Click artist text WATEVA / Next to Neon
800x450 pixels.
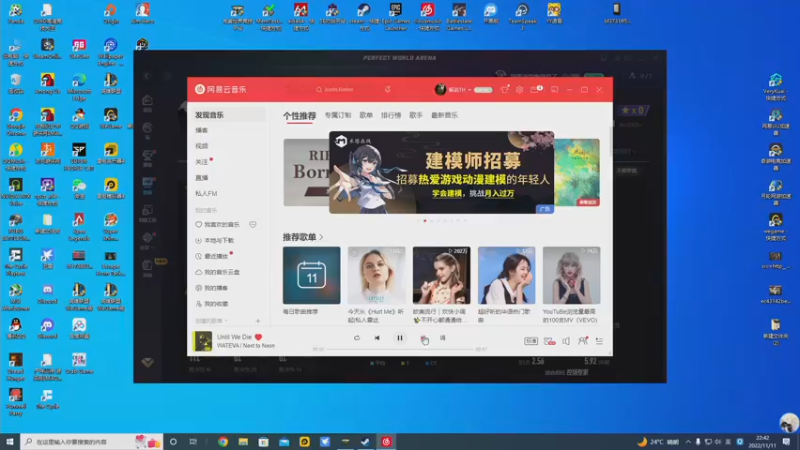[x=245, y=345]
